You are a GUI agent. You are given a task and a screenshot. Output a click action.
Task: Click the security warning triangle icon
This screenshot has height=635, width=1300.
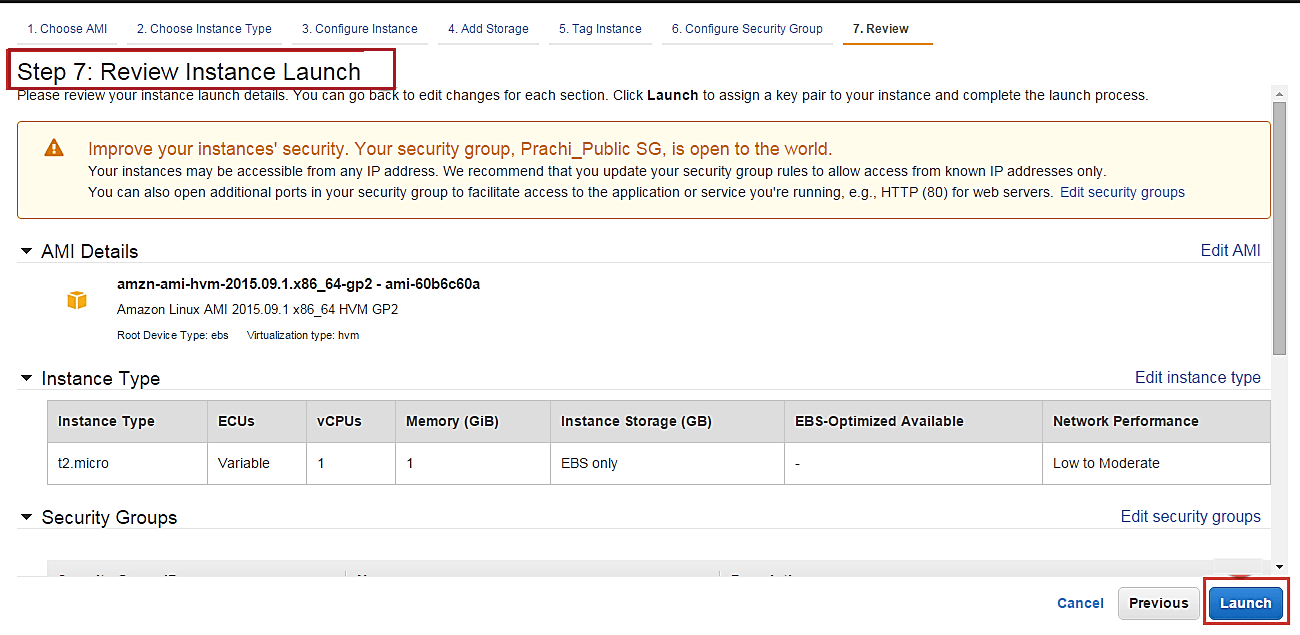click(54, 149)
